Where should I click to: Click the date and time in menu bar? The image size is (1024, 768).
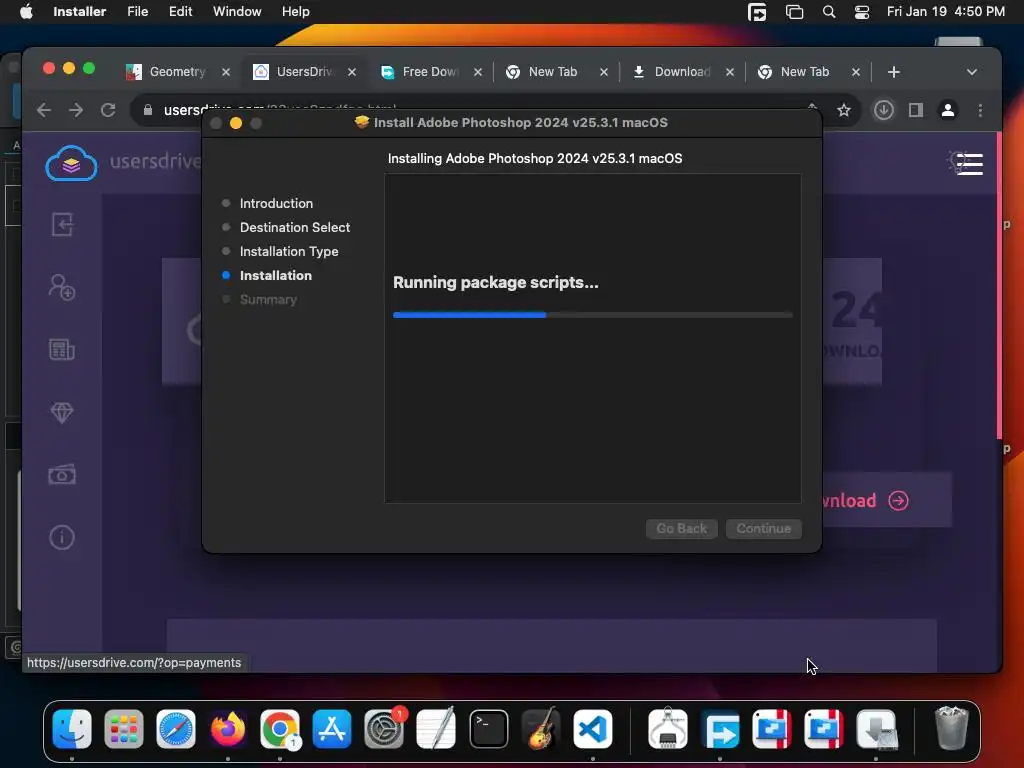point(946,12)
